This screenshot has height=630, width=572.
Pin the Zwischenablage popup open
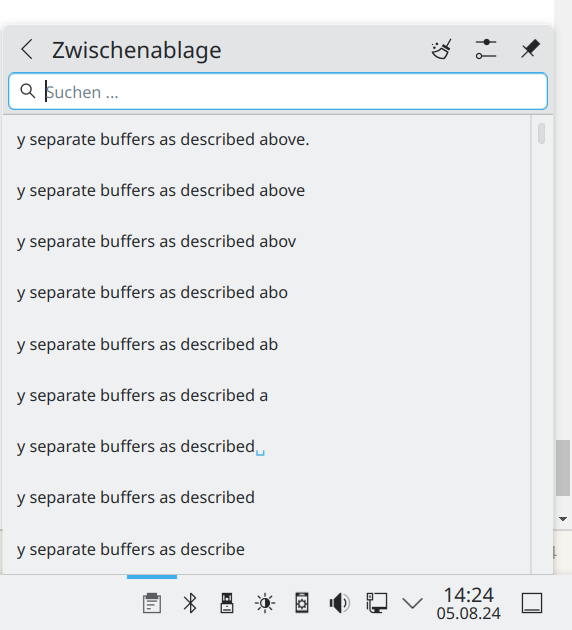(x=530, y=49)
